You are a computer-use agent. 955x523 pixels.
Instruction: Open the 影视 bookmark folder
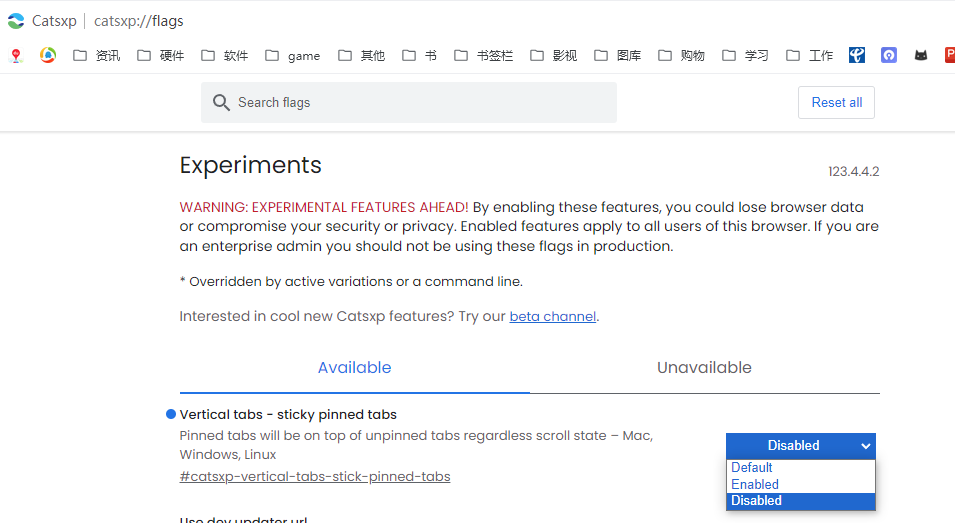pyautogui.click(x=553, y=56)
